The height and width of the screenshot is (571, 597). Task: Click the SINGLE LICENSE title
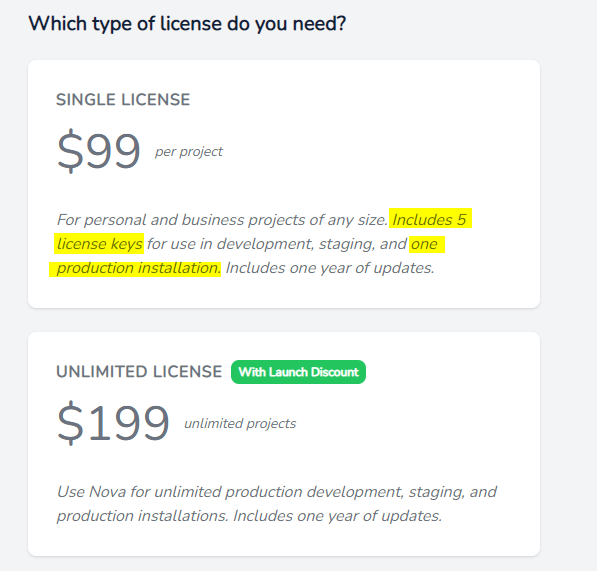(123, 100)
